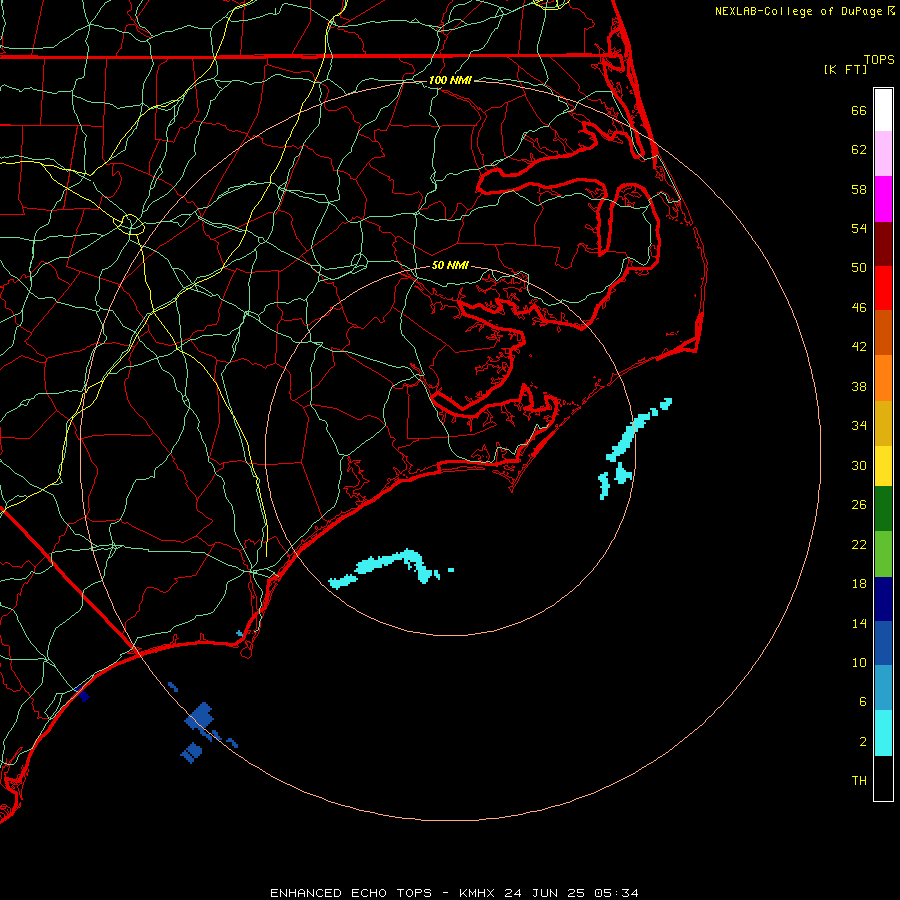This screenshot has width=900, height=900.
Task: Click the bright red swatch between 46 and 50
Action: click(883, 288)
